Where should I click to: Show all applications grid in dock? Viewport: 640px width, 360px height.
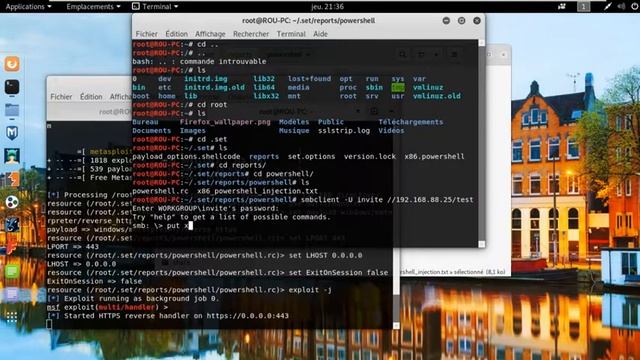[x=12, y=317]
